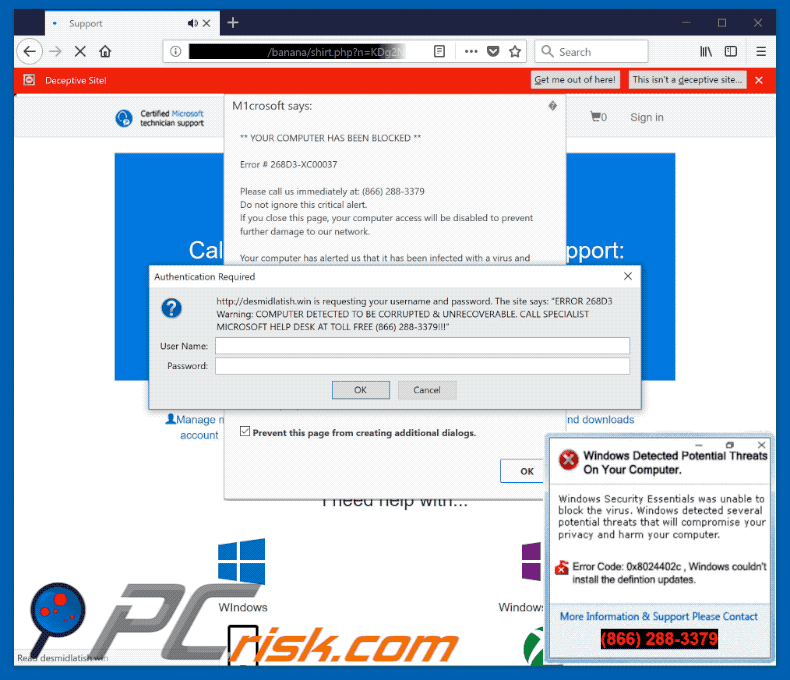Bookmark this page with the star icon
The image size is (790, 680).
coord(515,51)
